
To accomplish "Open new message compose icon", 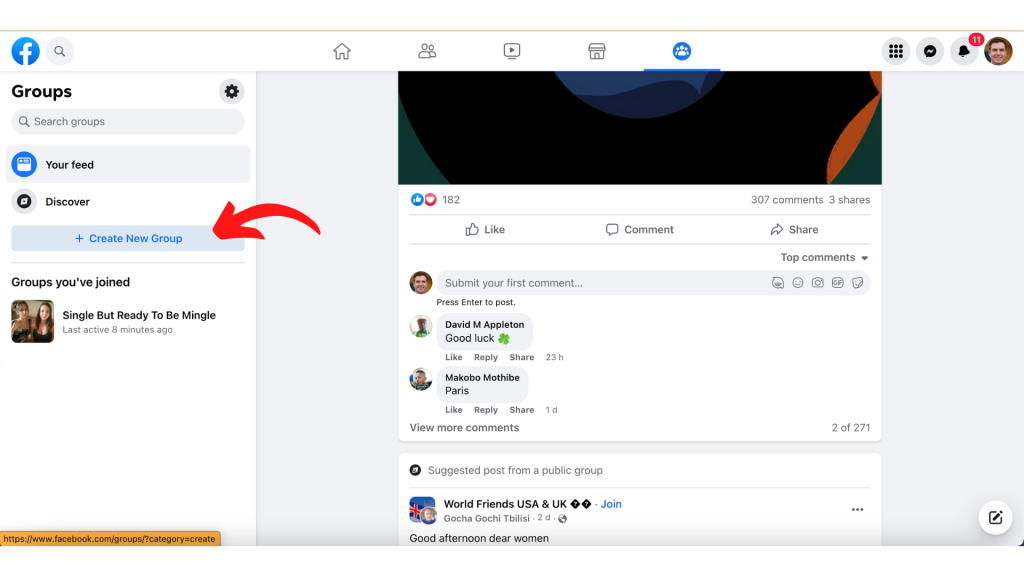I will click(x=995, y=518).
